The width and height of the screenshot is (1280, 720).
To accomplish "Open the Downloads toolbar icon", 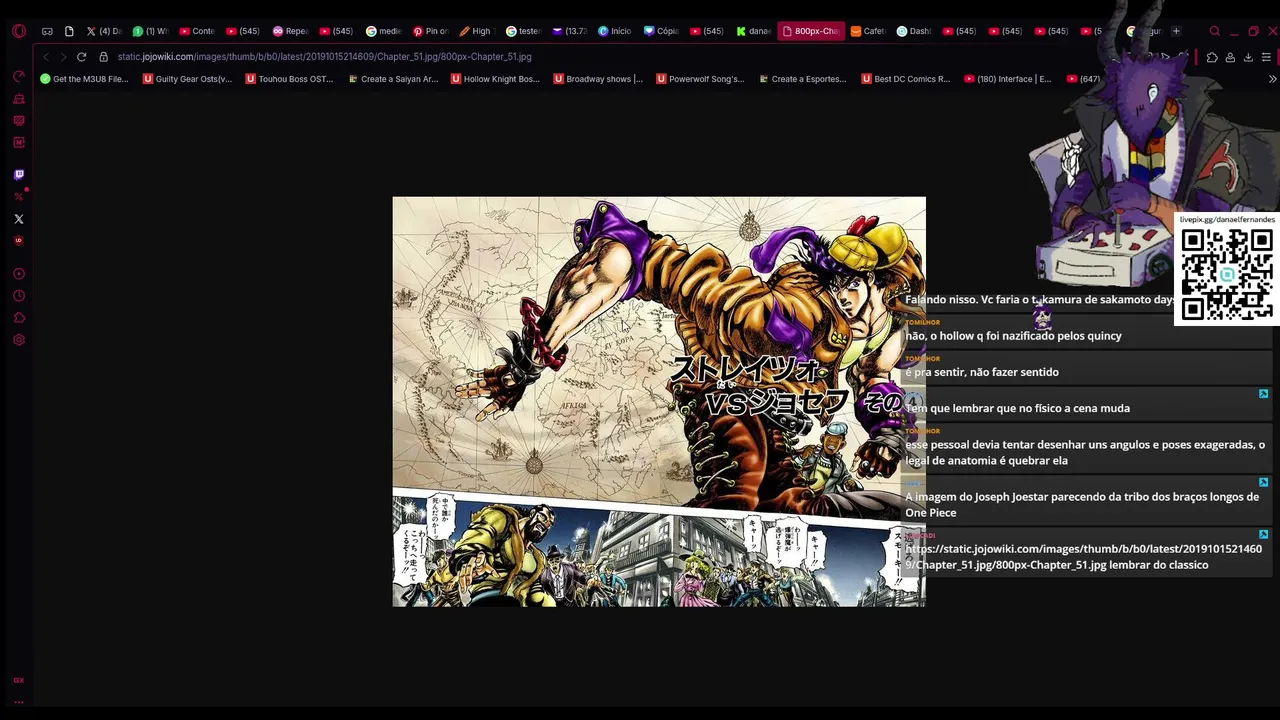I will 1248,57.
